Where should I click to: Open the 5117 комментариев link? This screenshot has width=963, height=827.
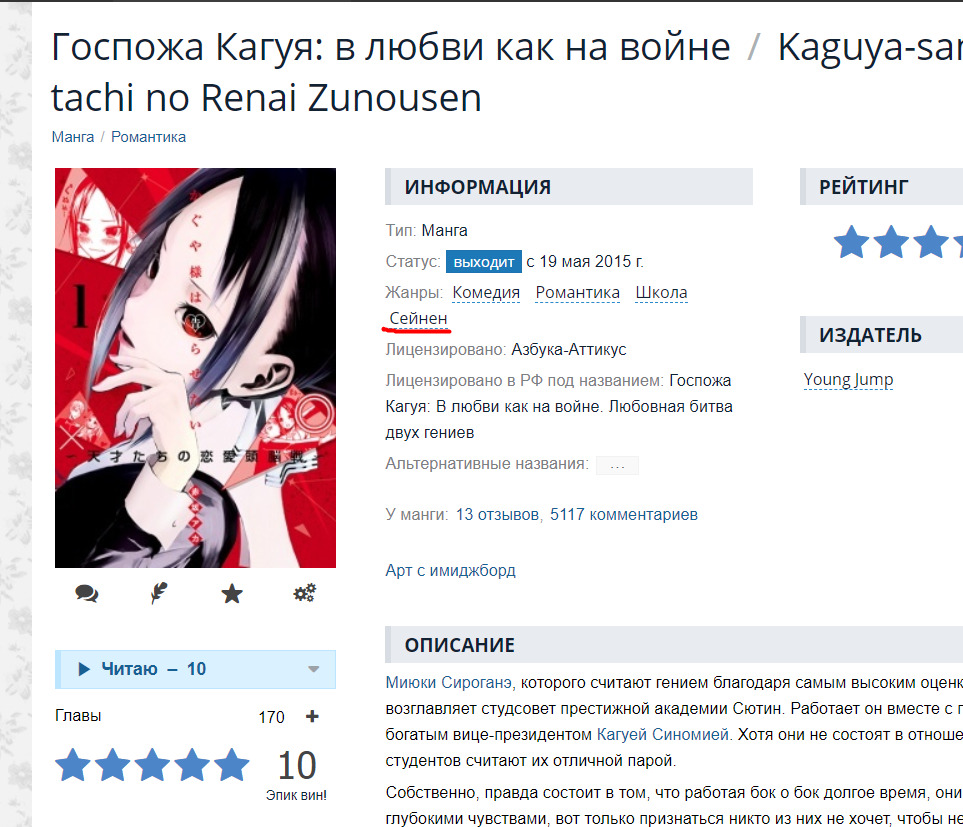point(623,514)
